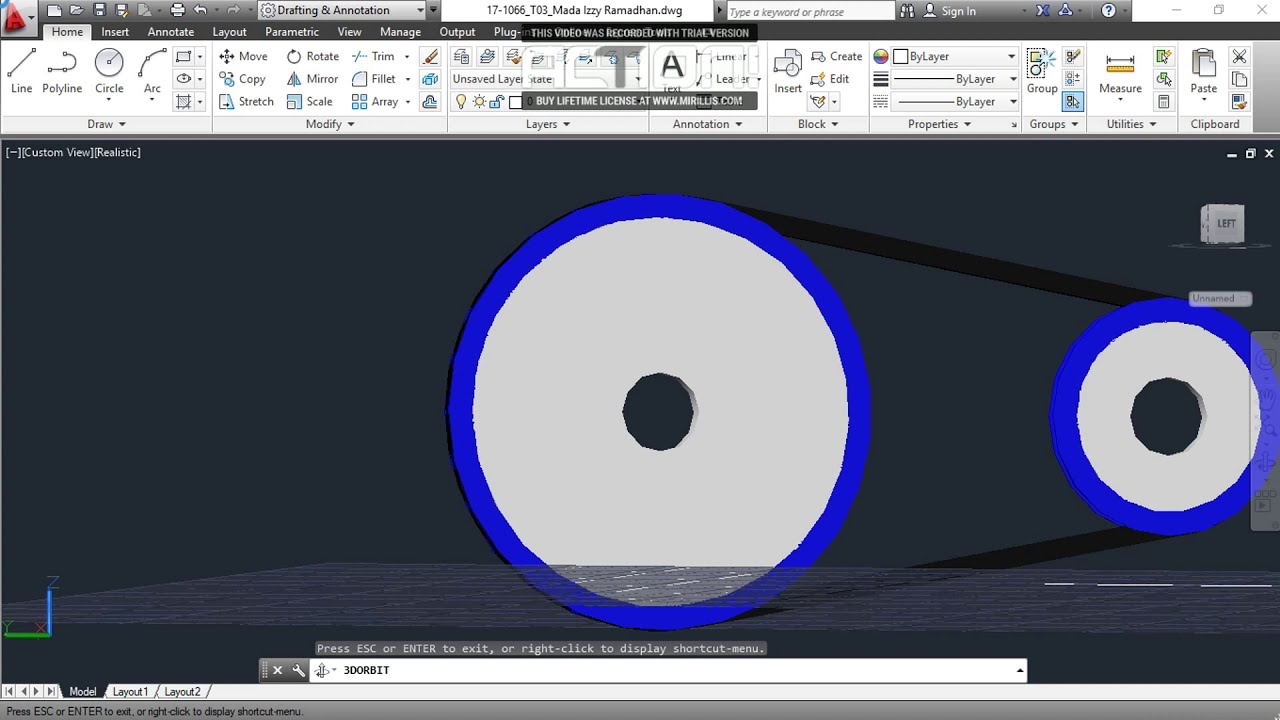Switch to the View ribbon tab
The width and height of the screenshot is (1280, 720).
349,32
